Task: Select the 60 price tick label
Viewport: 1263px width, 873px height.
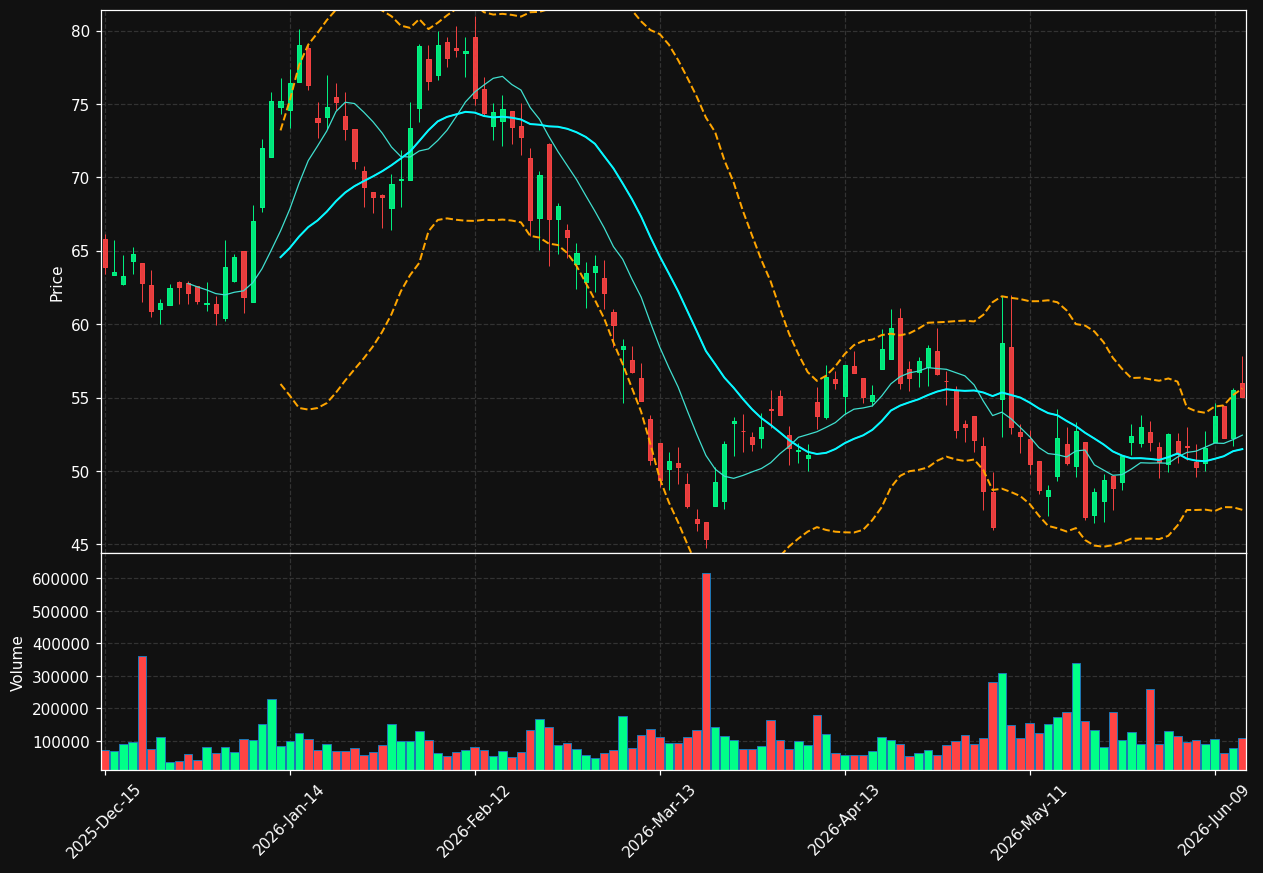Action: coord(80,325)
